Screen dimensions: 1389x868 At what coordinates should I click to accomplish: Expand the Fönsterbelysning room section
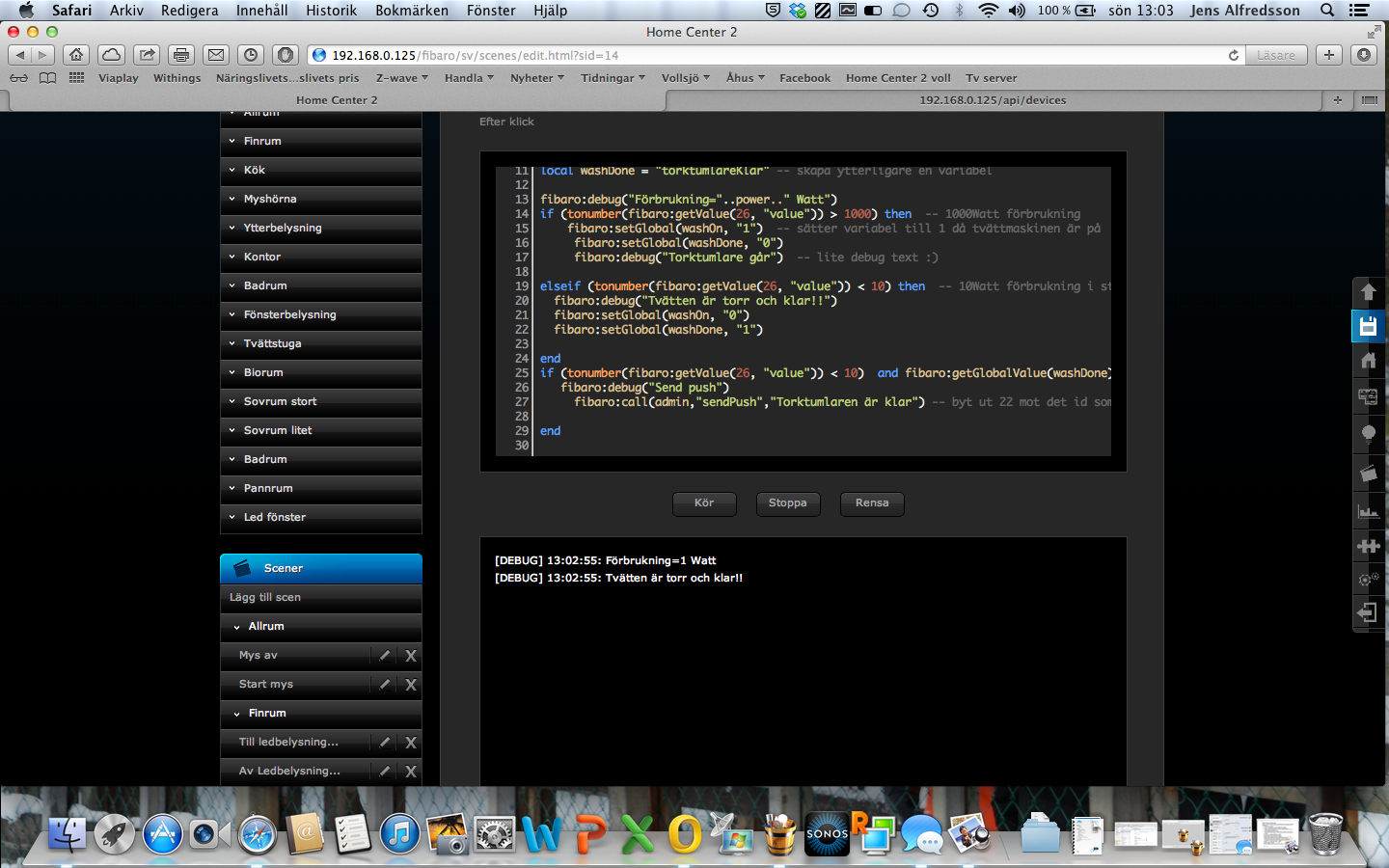tap(321, 314)
